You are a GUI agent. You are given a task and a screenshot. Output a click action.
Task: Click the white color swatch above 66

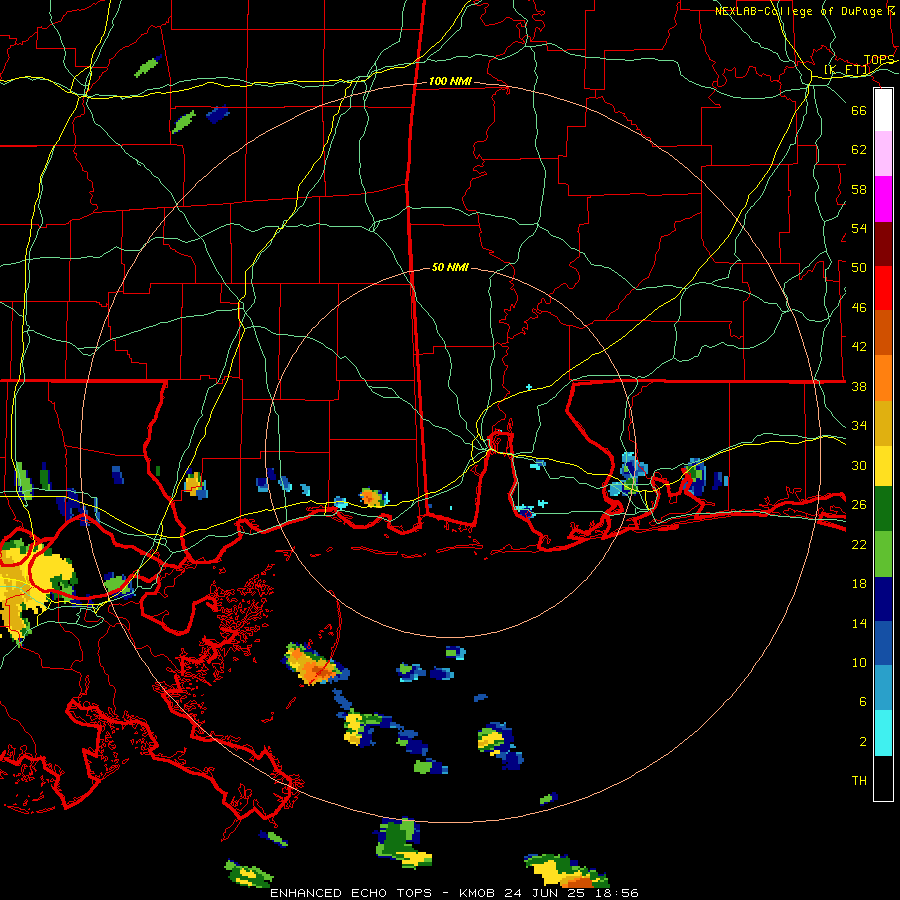coord(883,110)
